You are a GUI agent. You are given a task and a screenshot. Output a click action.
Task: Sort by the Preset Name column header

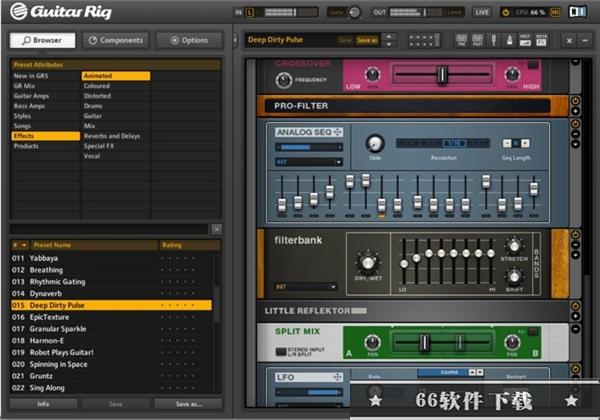tap(94, 245)
